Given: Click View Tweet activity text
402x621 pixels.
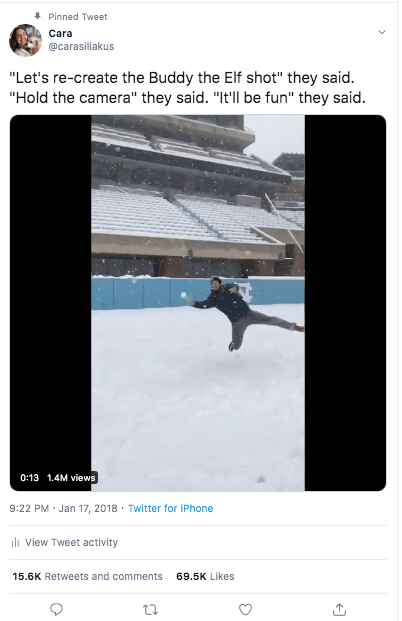Looking at the screenshot, I should click(x=71, y=542).
